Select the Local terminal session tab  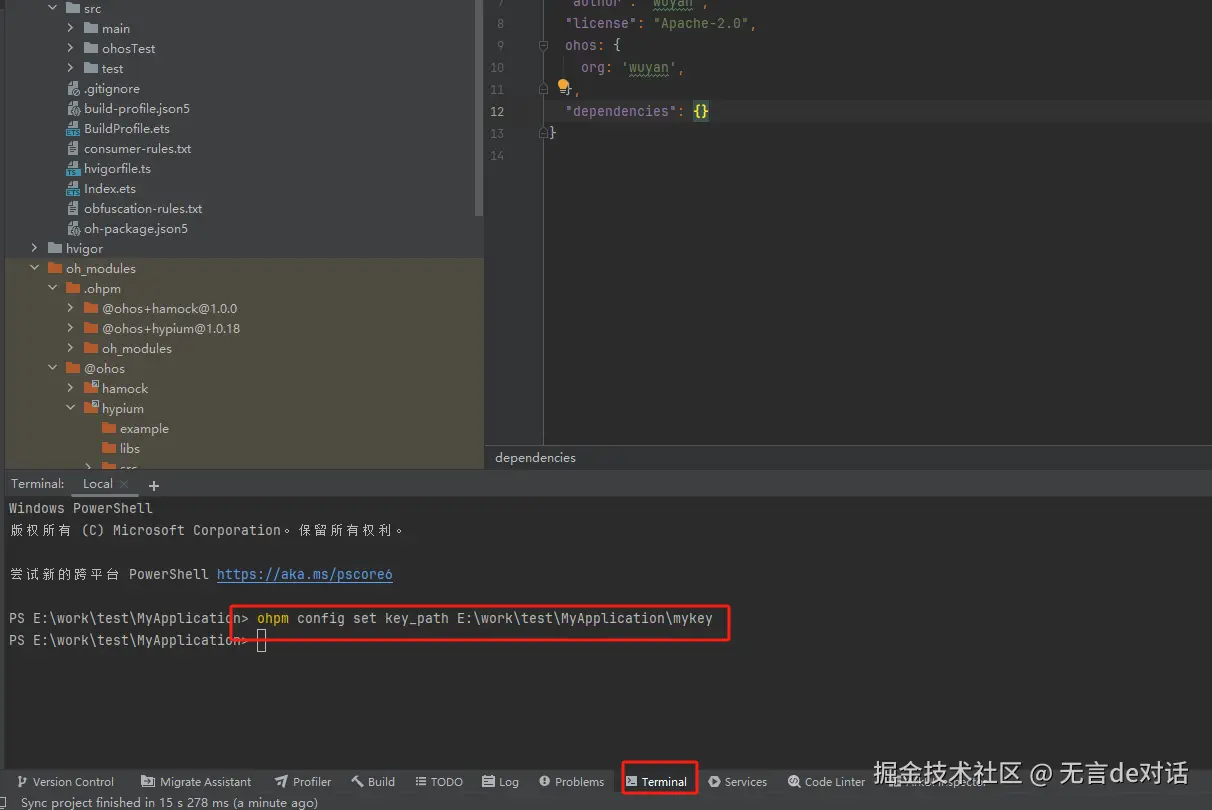[x=98, y=483]
